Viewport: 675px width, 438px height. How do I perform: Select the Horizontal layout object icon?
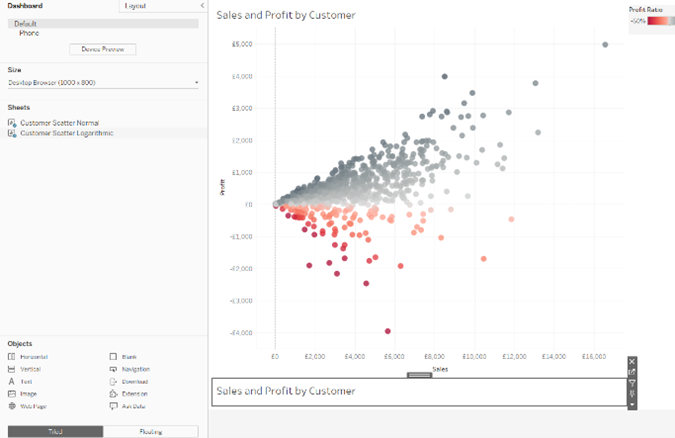pos(11,356)
